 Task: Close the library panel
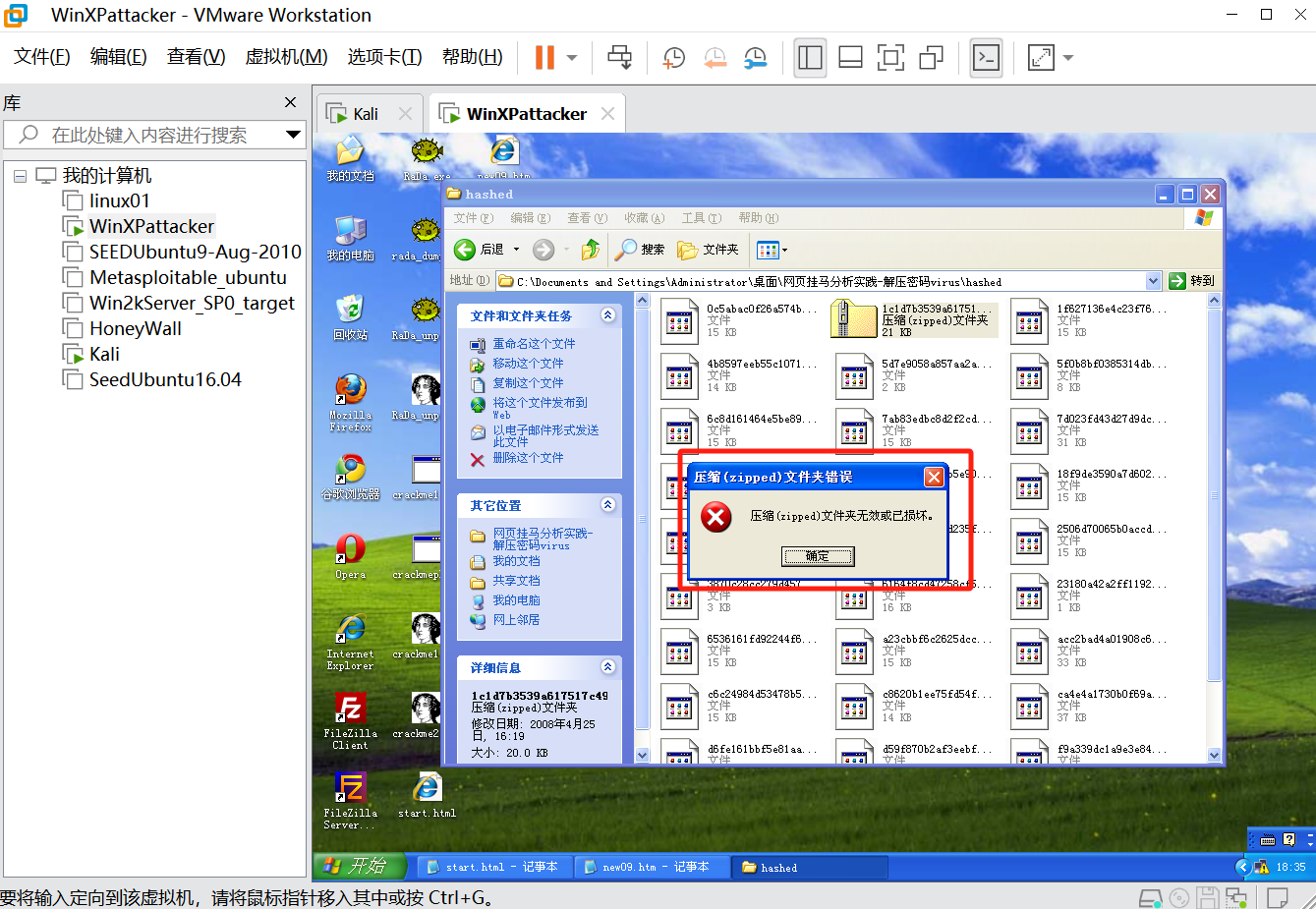pyautogui.click(x=290, y=102)
